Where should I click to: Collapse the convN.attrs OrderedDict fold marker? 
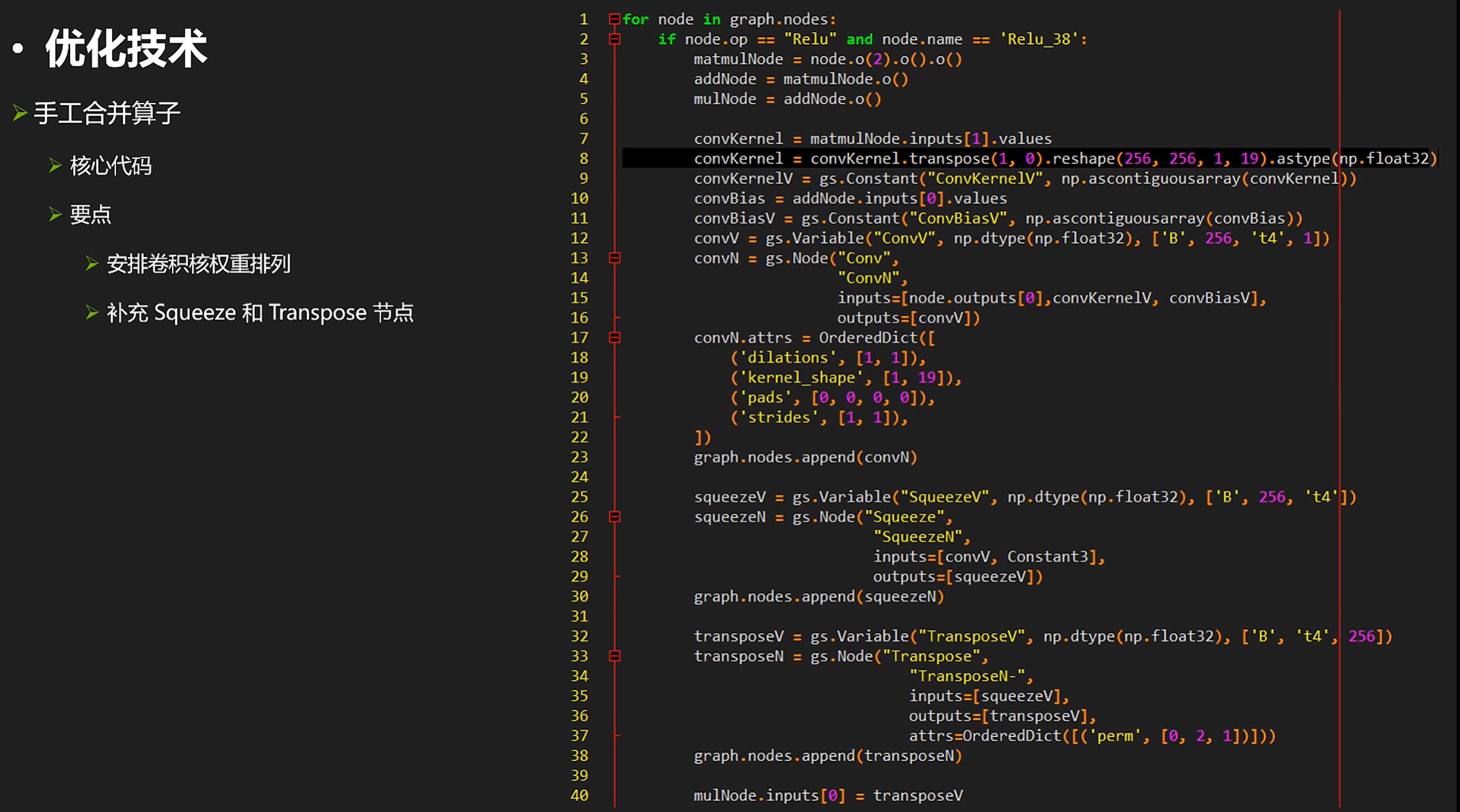pyautogui.click(x=614, y=337)
